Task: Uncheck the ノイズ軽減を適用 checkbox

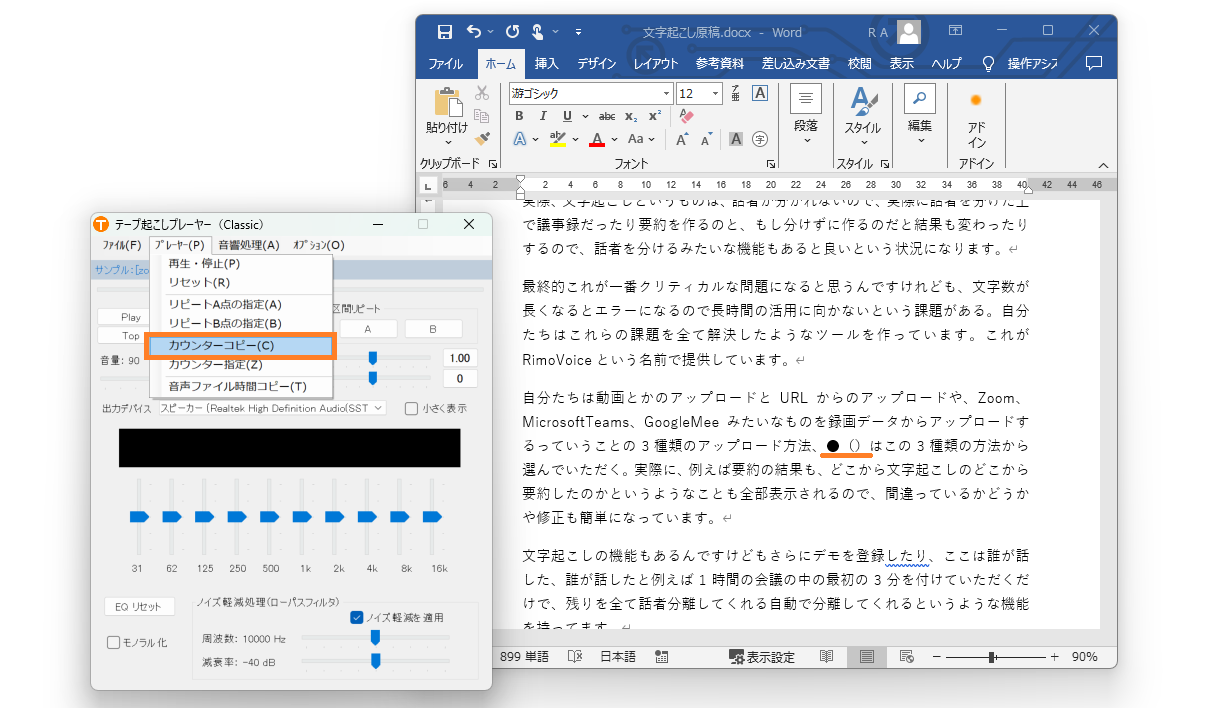Action: [357, 617]
